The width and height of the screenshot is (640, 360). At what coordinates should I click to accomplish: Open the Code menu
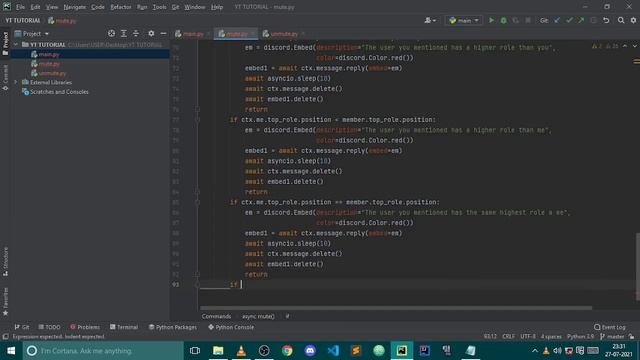pos(98,7)
